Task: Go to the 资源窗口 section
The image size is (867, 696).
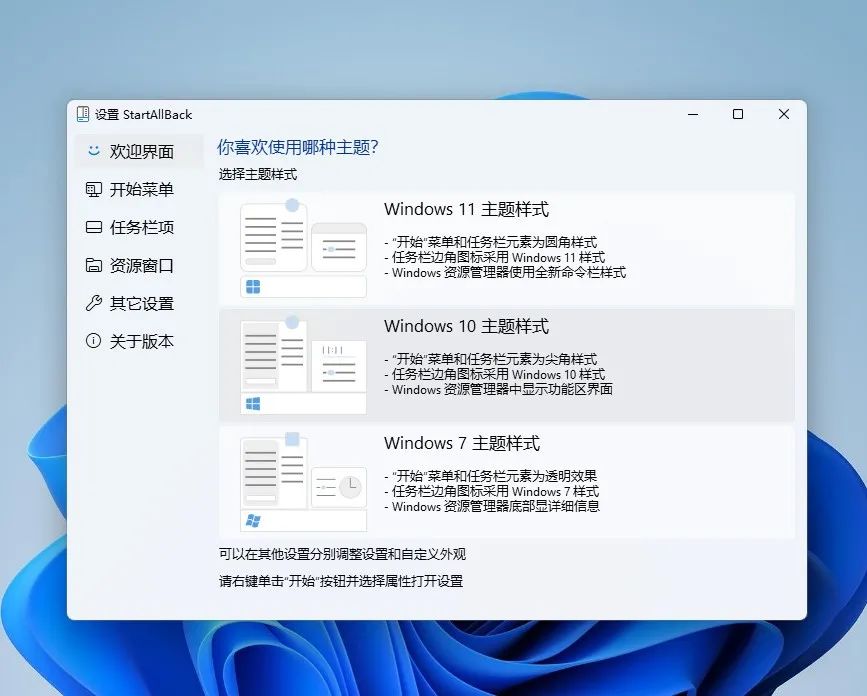Action: click(139, 265)
